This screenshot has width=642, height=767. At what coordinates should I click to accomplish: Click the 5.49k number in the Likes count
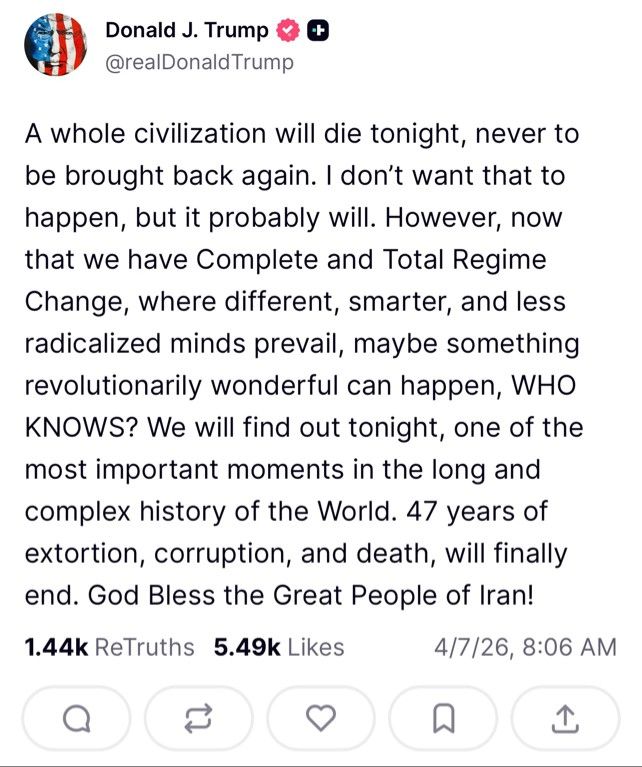(x=247, y=647)
